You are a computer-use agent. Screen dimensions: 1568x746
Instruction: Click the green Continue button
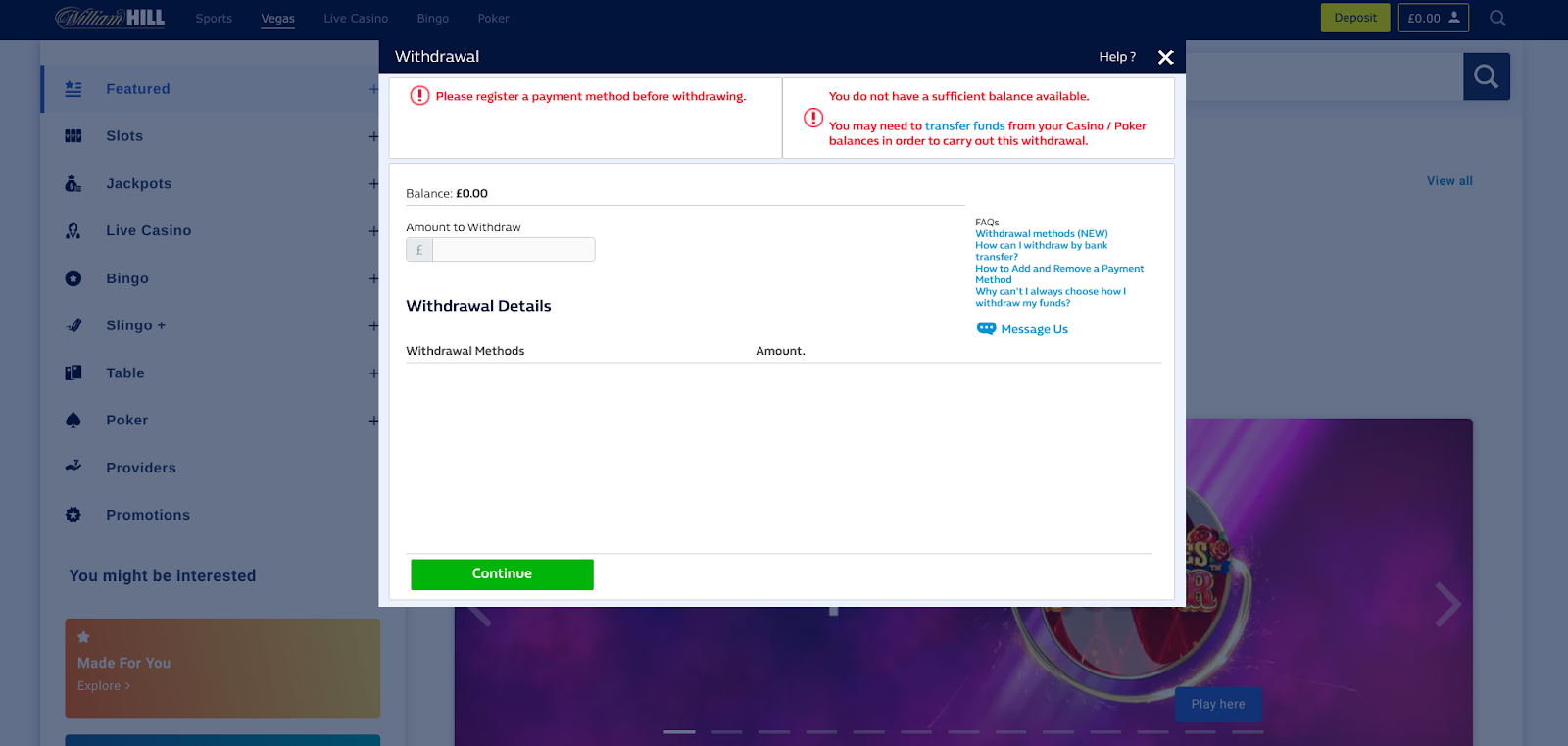tap(502, 574)
